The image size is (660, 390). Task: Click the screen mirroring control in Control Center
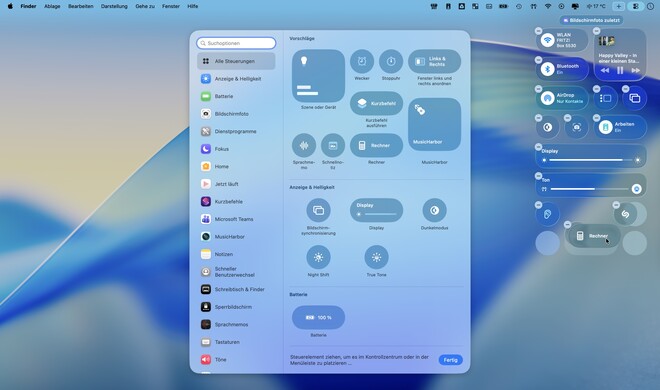click(634, 98)
